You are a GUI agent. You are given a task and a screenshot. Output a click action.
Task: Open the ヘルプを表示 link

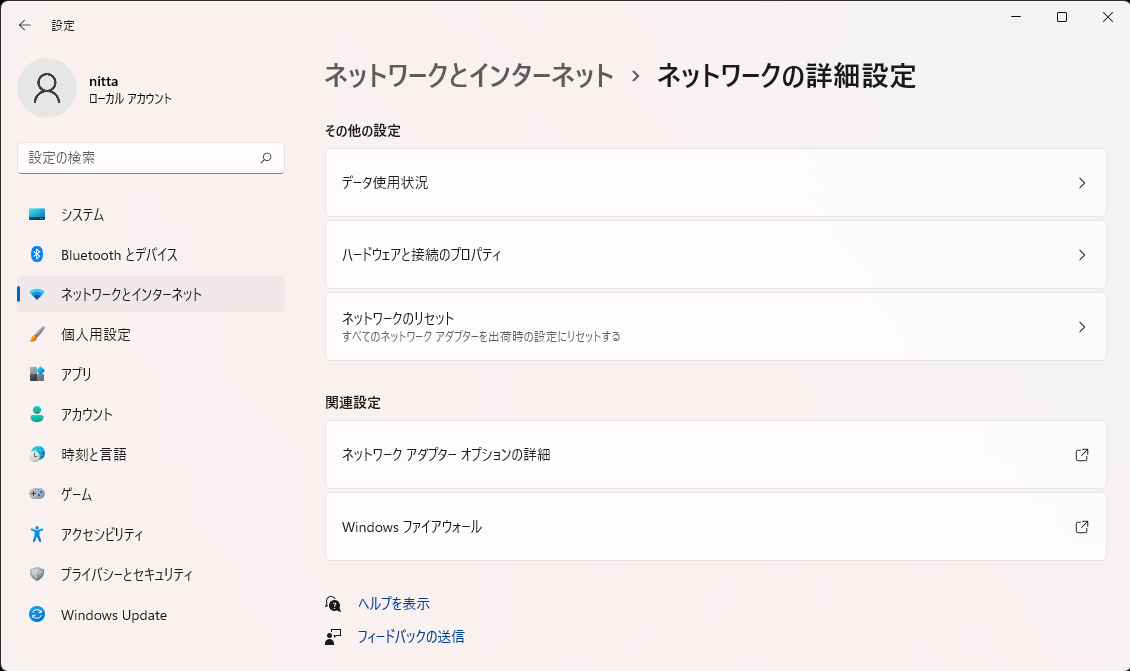pos(394,604)
